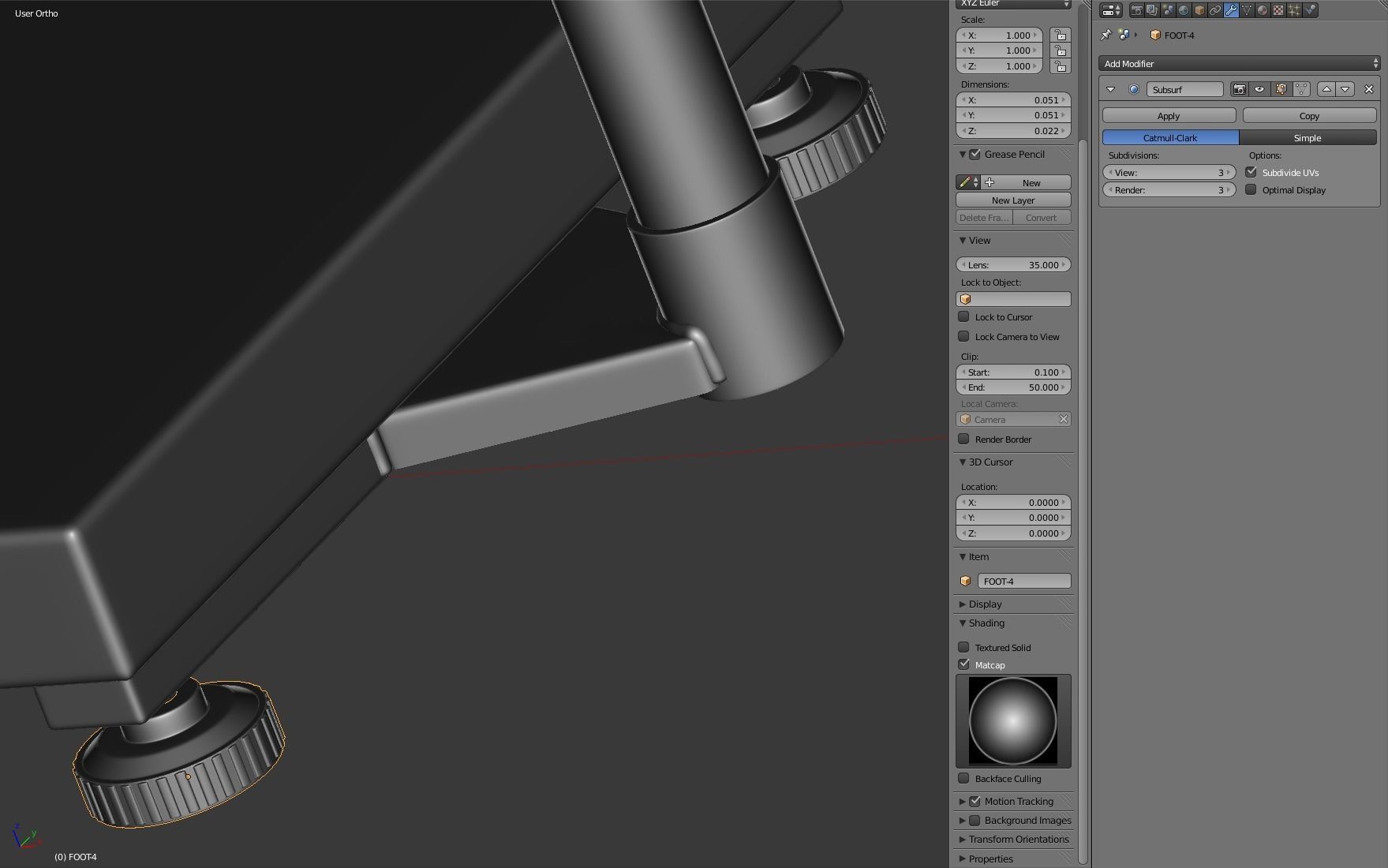
Task: Open the XYZ Euler rotation mode dropdown
Action: (1013, 4)
